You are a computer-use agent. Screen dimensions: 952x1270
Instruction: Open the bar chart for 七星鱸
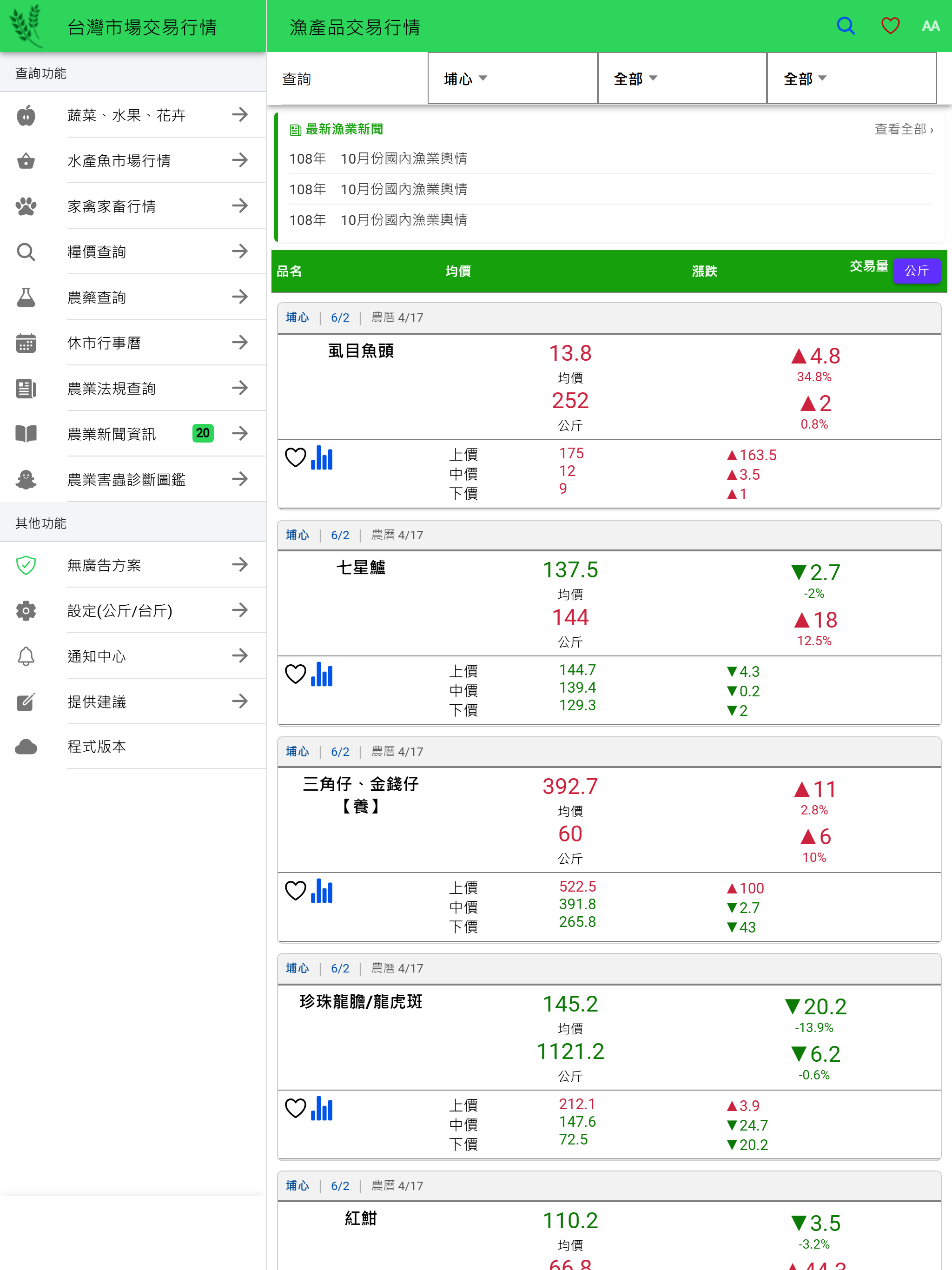[322, 675]
